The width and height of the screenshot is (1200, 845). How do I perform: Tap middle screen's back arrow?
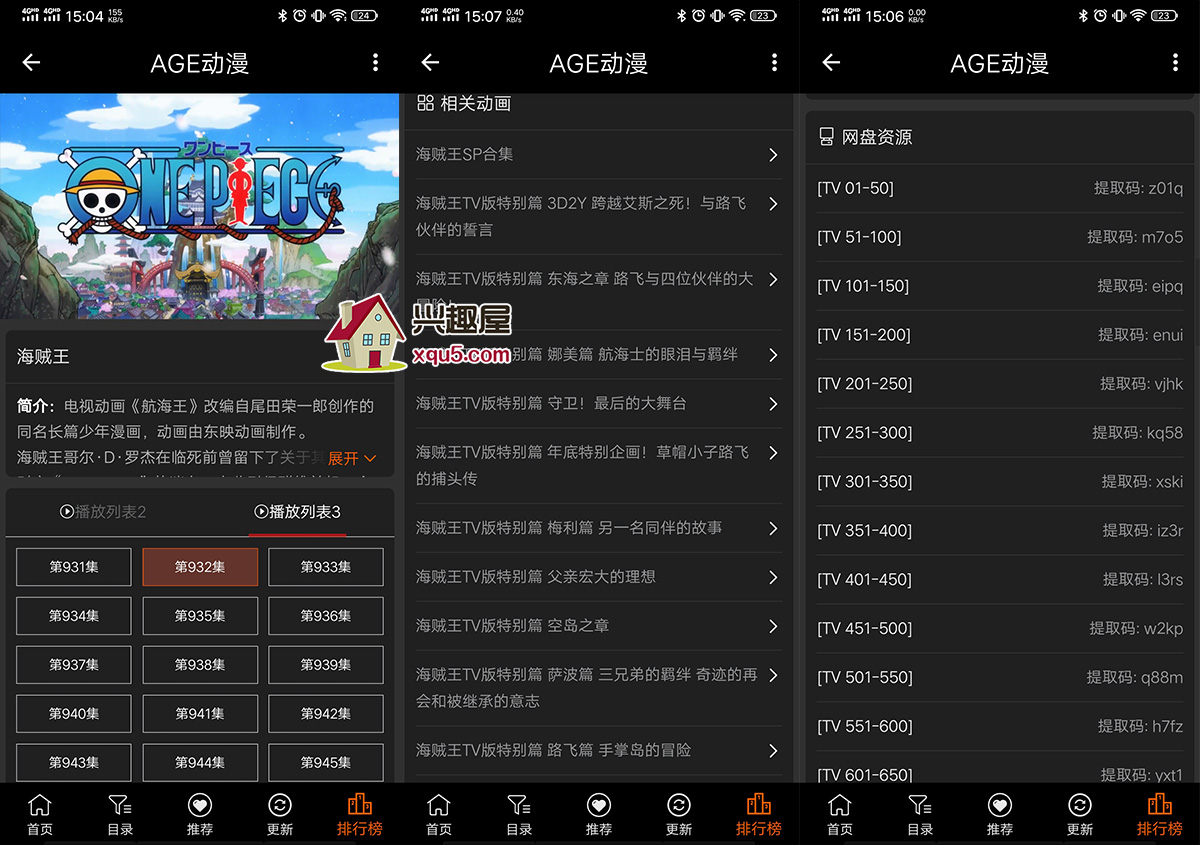click(x=430, y=63)
